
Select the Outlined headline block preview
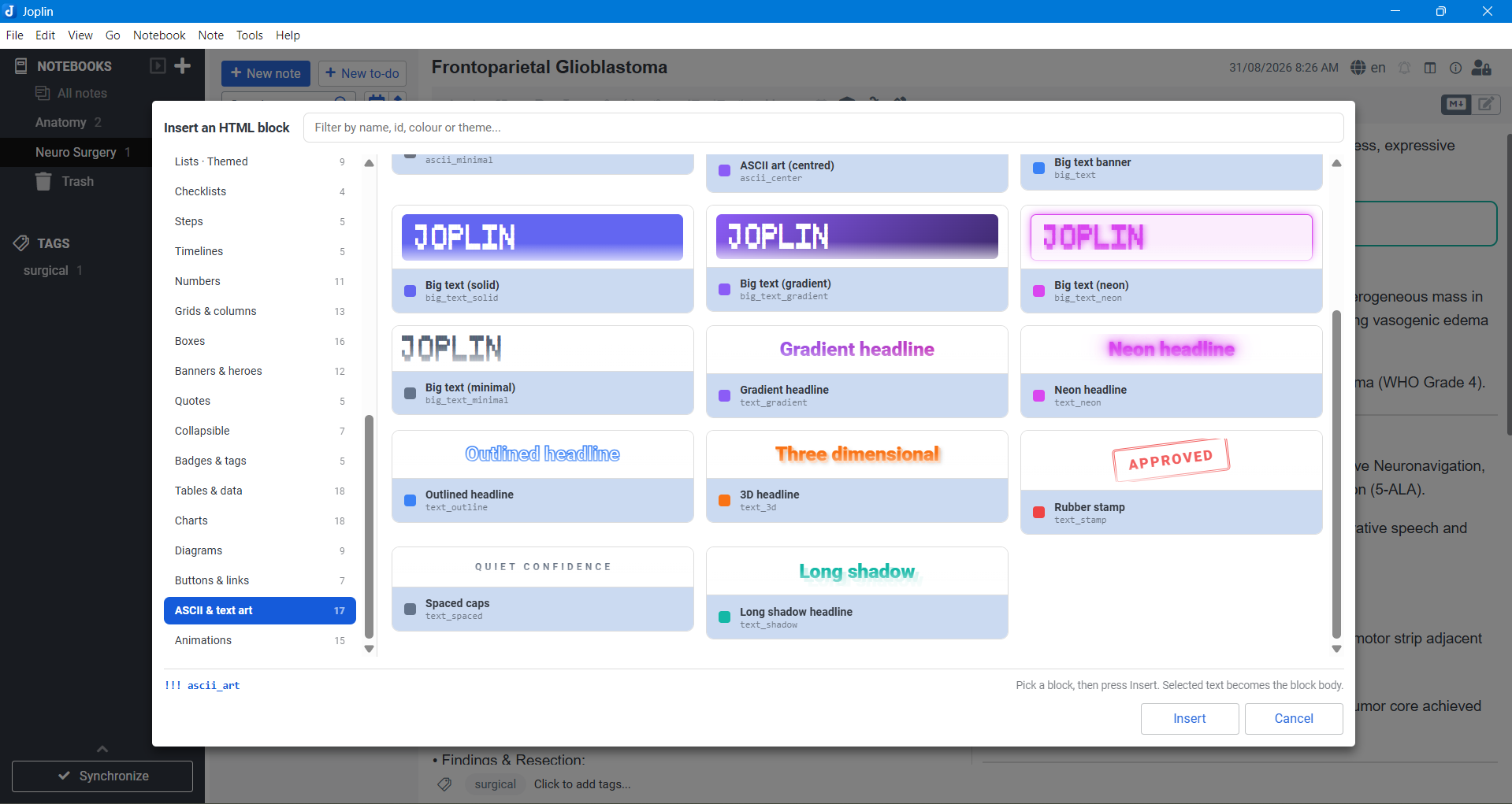point(542,454)
